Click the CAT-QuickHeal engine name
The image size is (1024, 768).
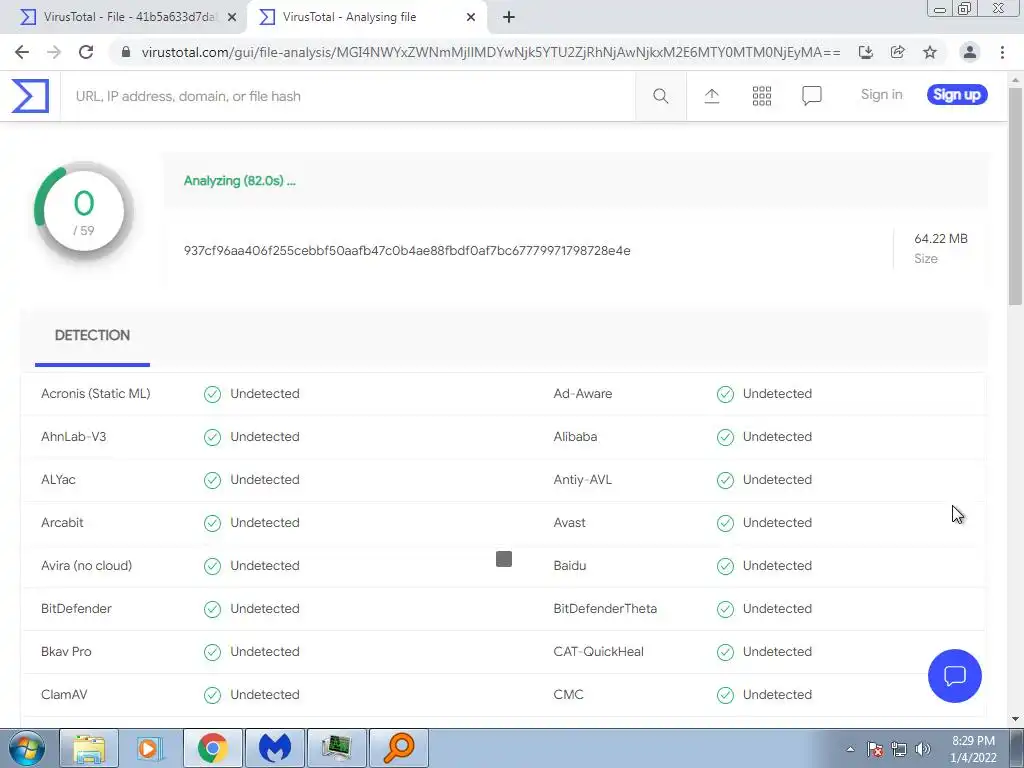click(x=598, y=652)
